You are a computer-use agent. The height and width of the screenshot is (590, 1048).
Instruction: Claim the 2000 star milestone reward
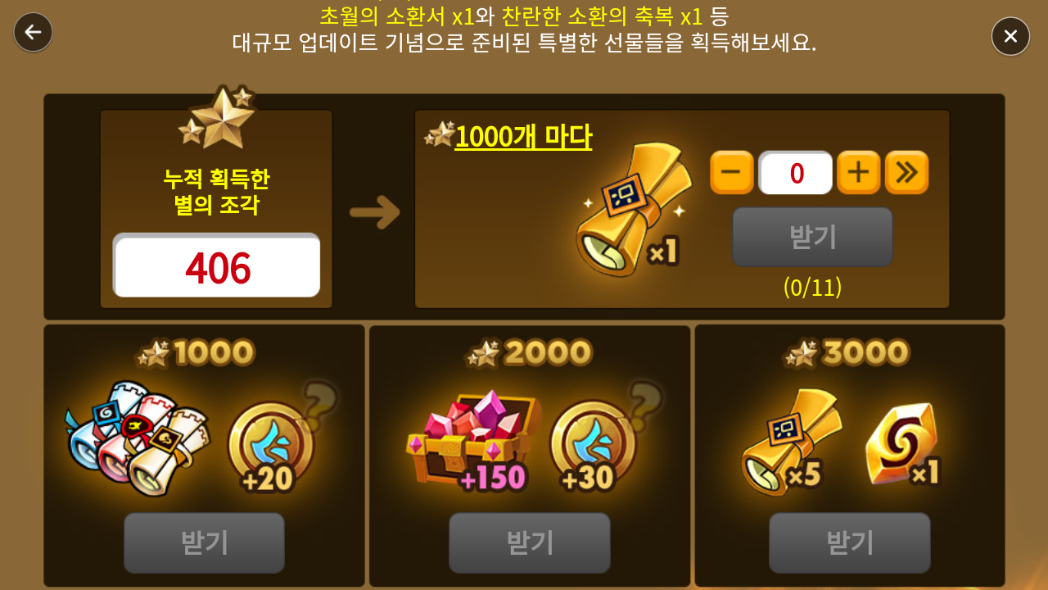[x=529, y=543]
